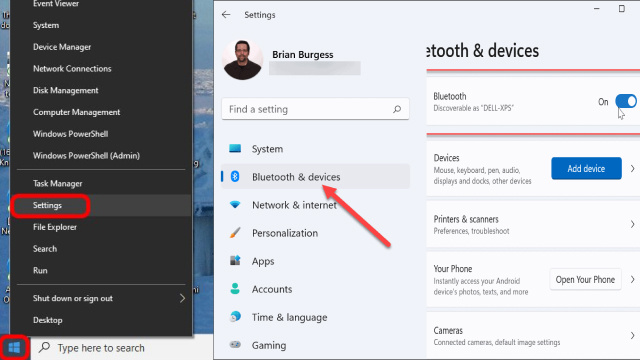Select Bluetooth & devices sidebar item
The width and height of the screenshot is (640, 360).
(x=315, y=176)
